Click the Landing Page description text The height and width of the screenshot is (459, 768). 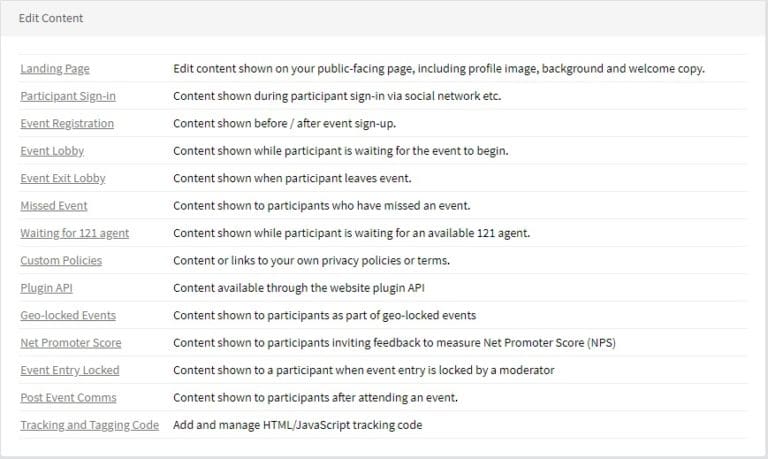point(439,69)
